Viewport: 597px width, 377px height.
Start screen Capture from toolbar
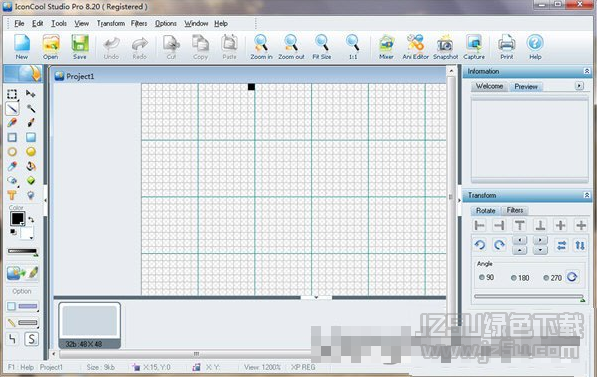[474, 47]
